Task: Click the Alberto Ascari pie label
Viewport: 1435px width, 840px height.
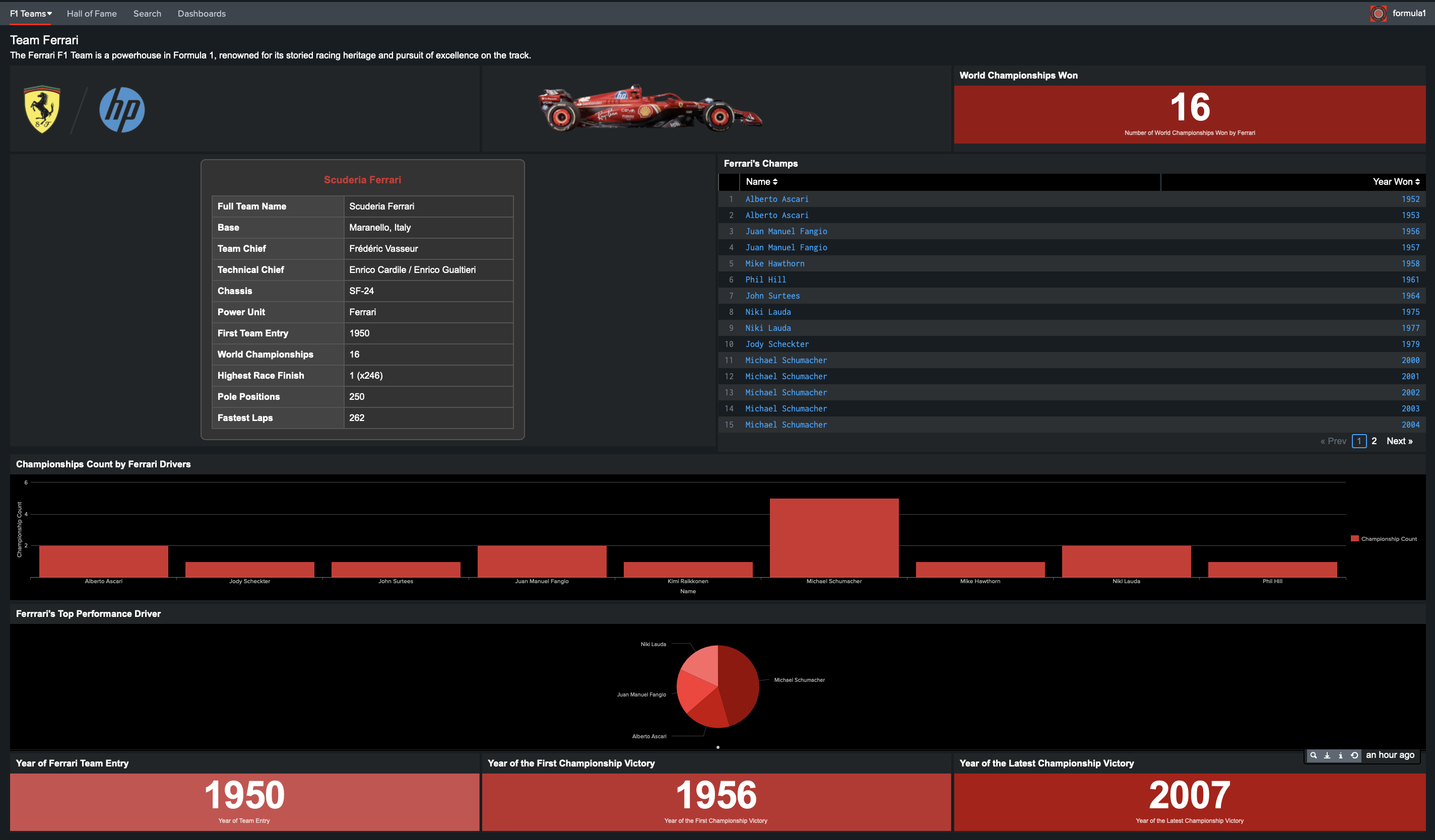Action: pyautogui.click(x=648, y=736)
